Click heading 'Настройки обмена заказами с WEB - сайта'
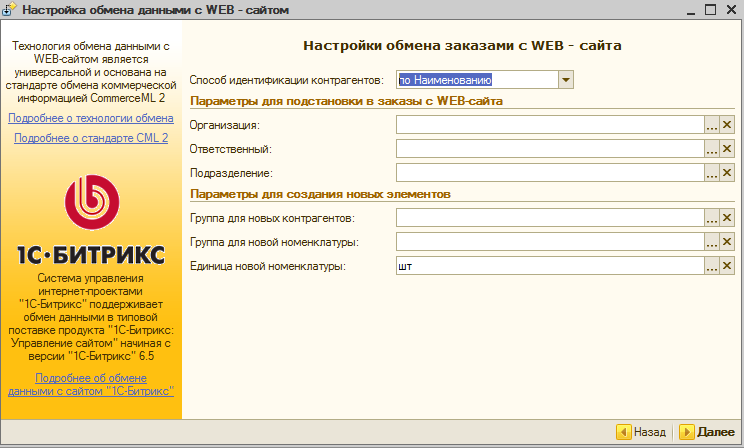Screen dimensions: 744x448 coord(462,46)
